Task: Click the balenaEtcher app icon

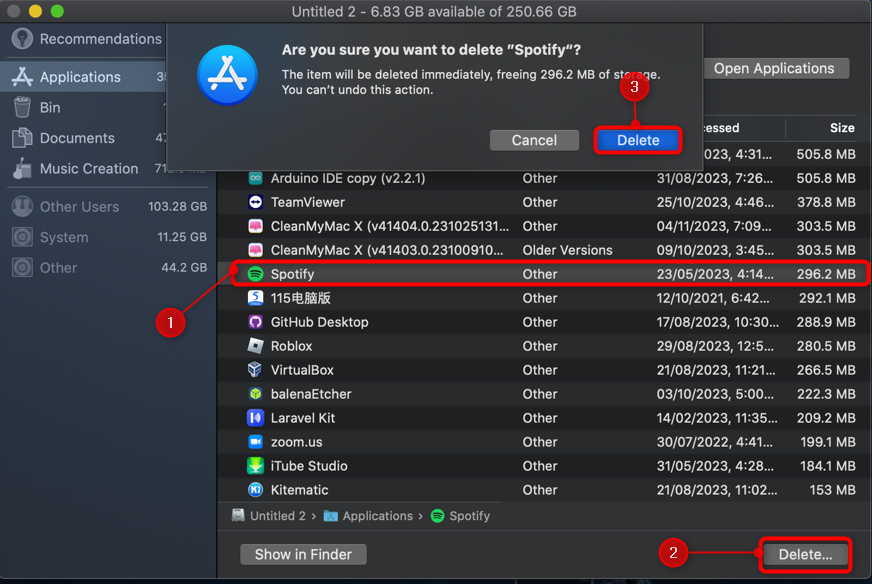Action: pyautogui.click(x=255, y=394)
